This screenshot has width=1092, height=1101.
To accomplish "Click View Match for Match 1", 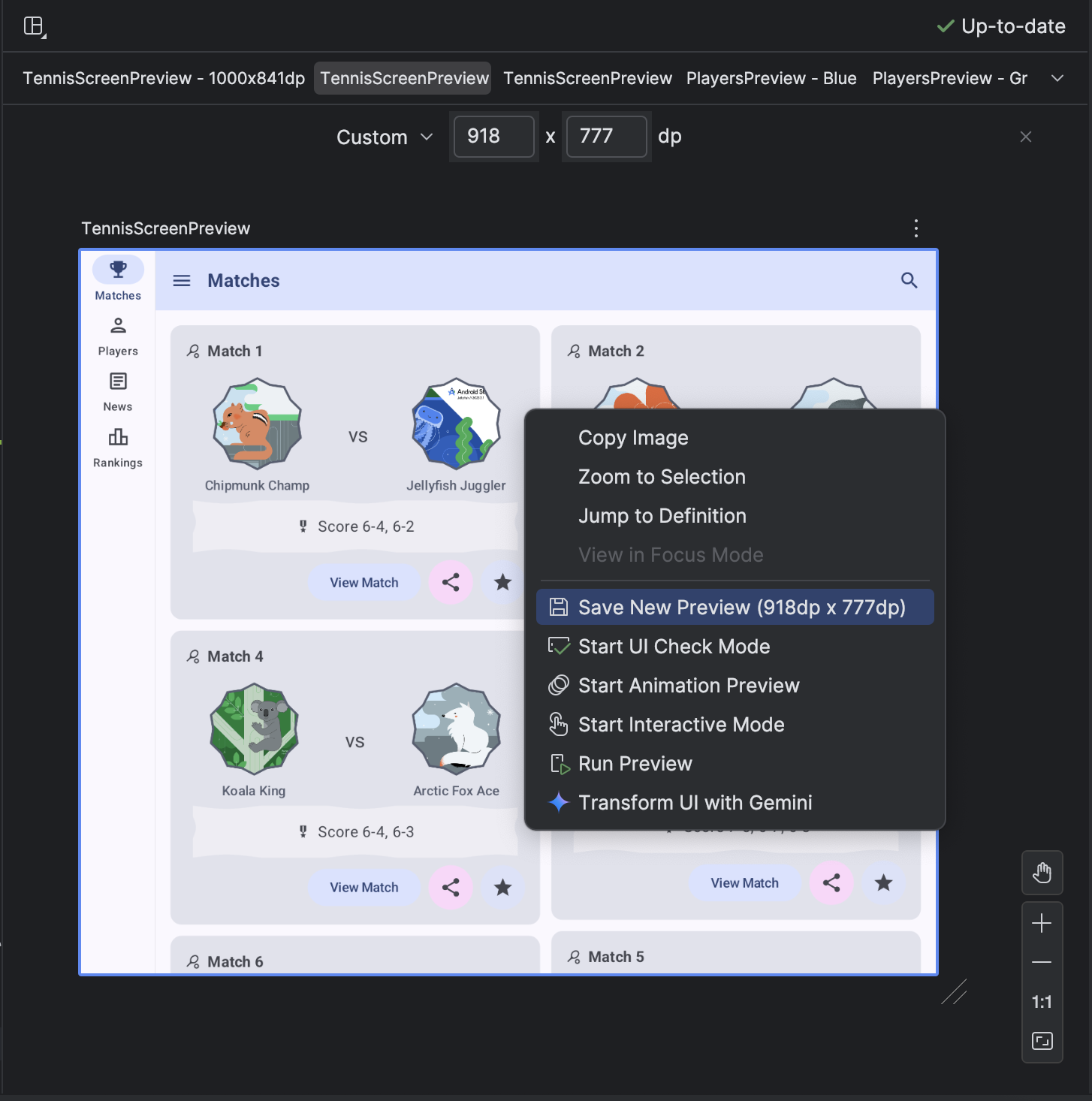I will pyautogui.click(x=364, y=582).
